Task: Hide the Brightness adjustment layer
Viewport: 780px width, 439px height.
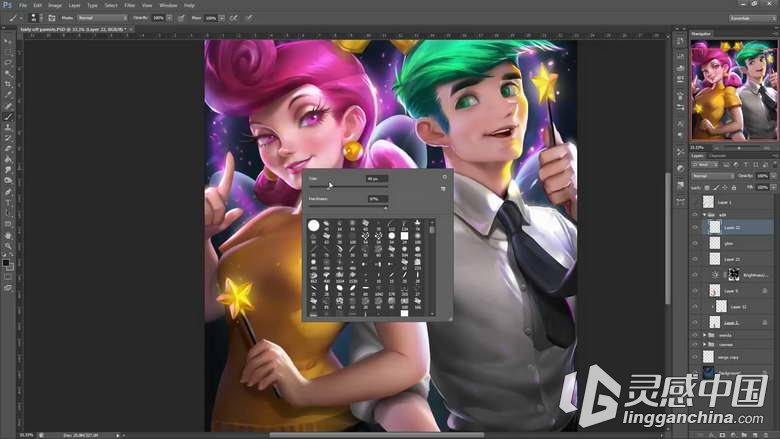Action: point(695,274)
